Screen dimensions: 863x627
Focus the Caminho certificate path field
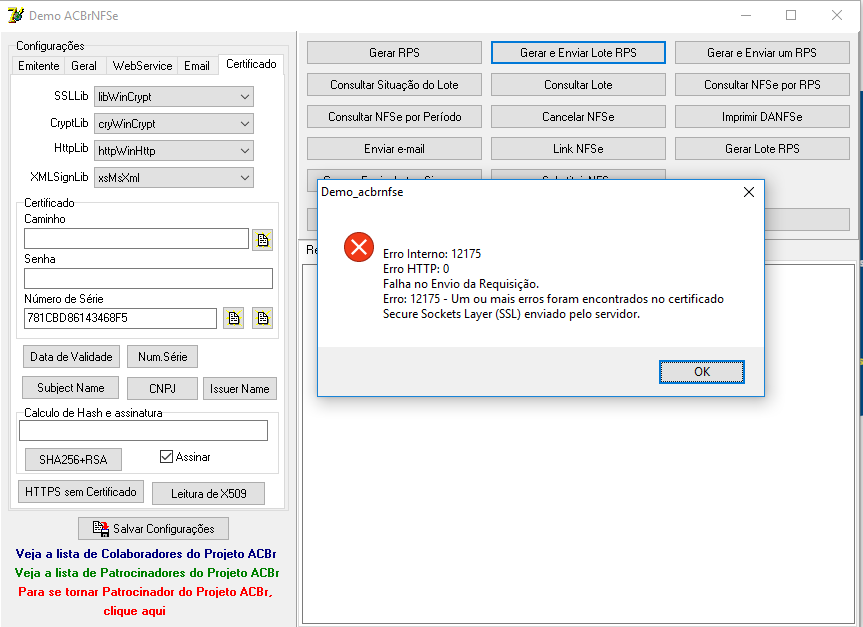point(136,239)
